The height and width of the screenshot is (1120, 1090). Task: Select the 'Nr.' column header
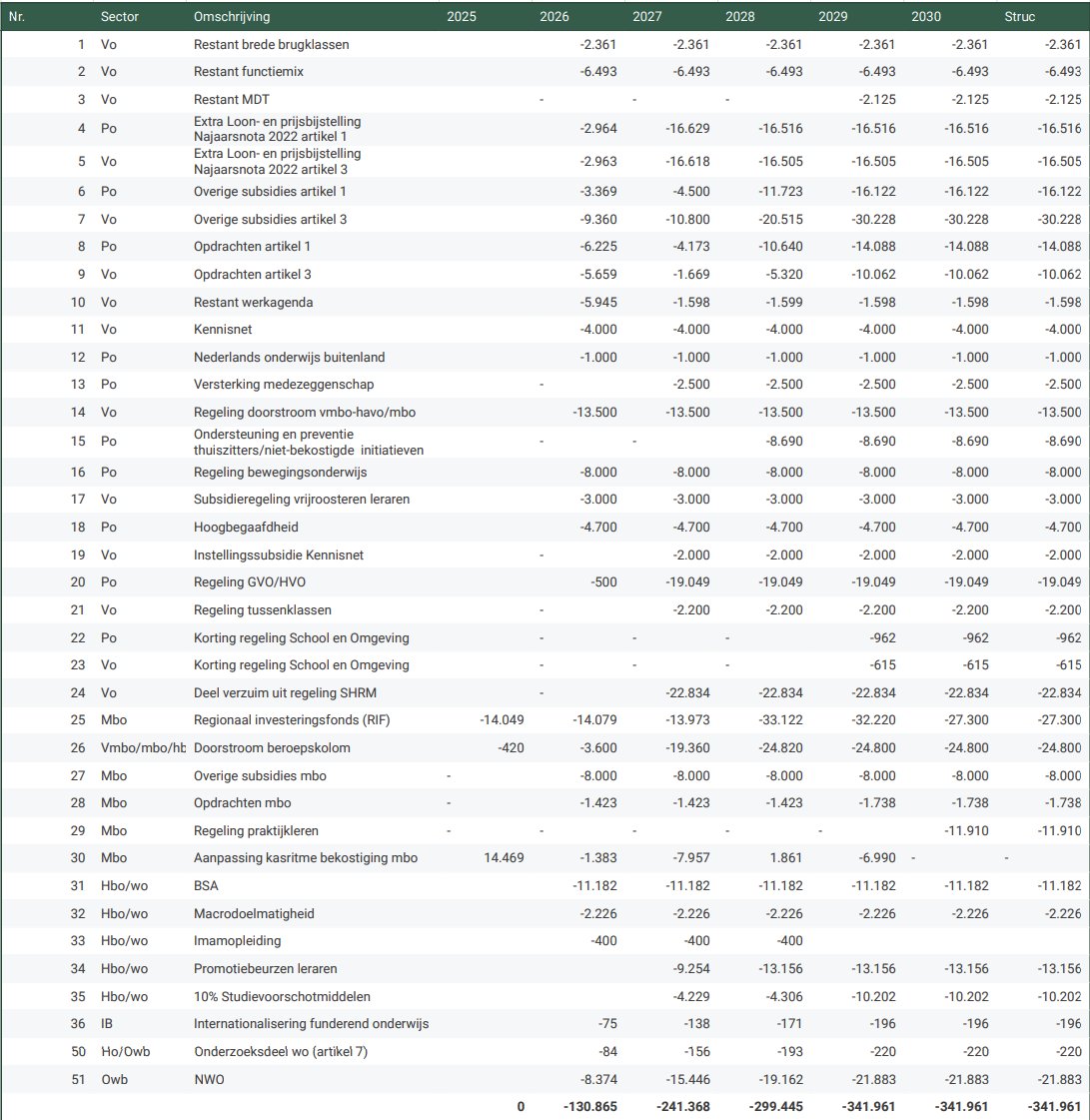[x=16, y=16]
